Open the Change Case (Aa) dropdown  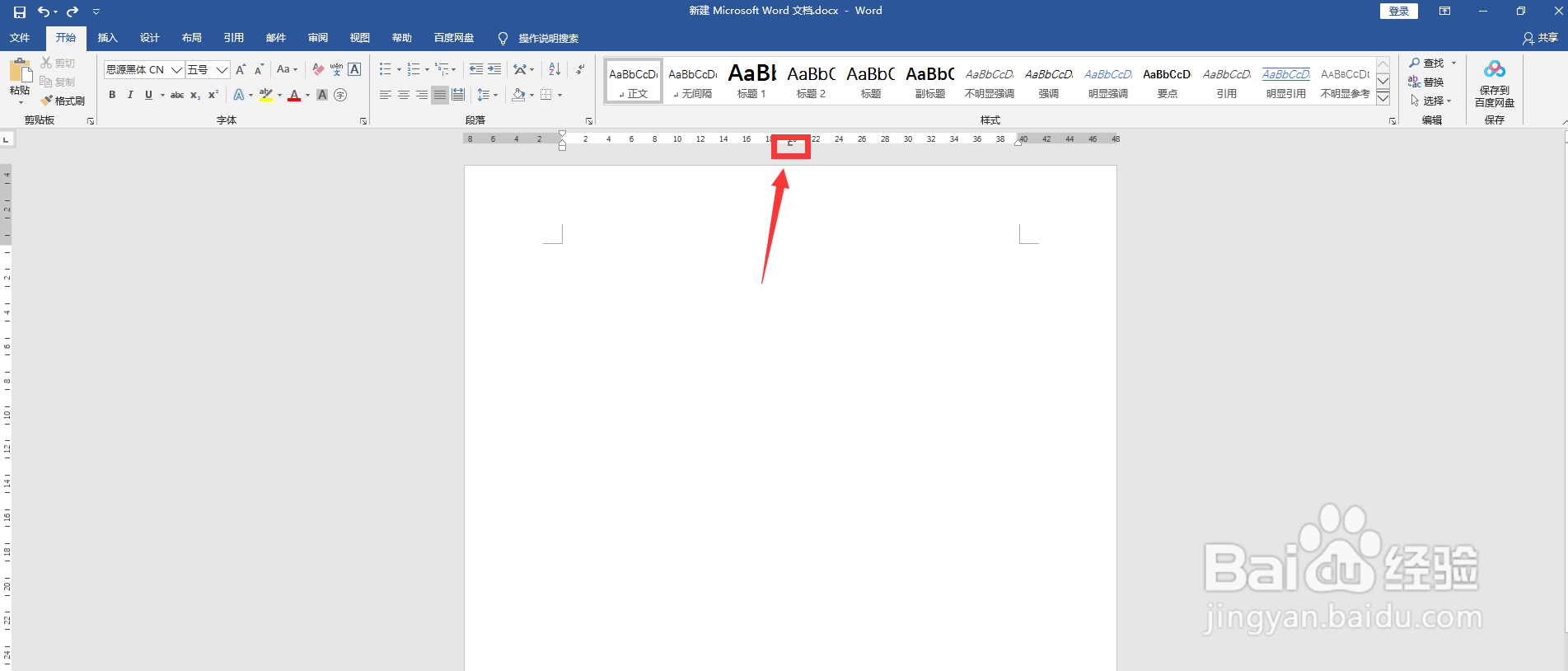[x=287, y=69]
